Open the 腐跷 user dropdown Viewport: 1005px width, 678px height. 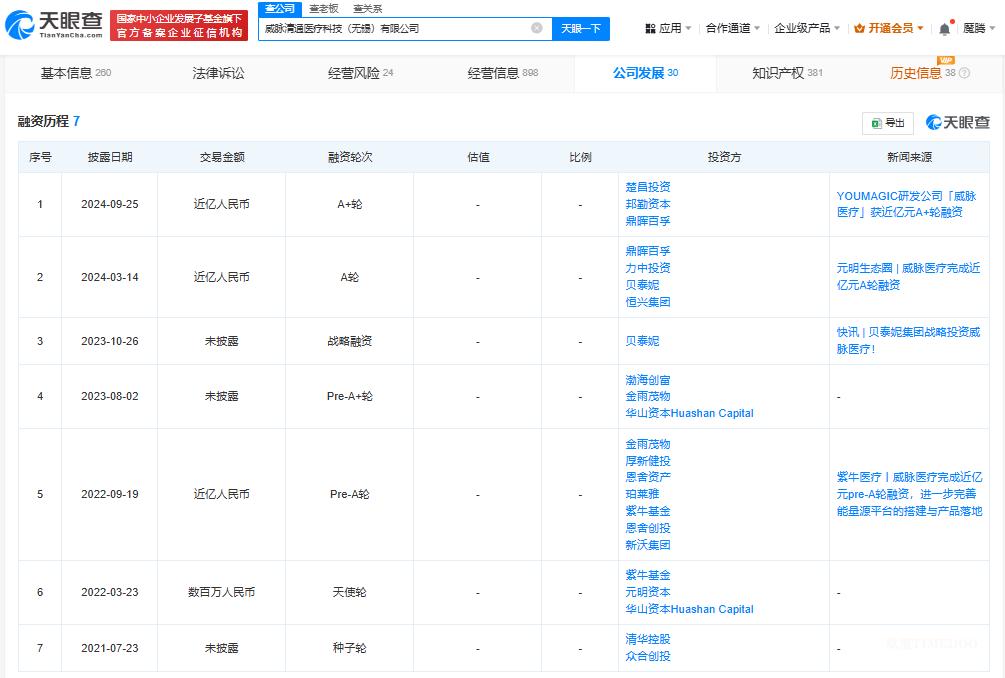coord(979,28)
